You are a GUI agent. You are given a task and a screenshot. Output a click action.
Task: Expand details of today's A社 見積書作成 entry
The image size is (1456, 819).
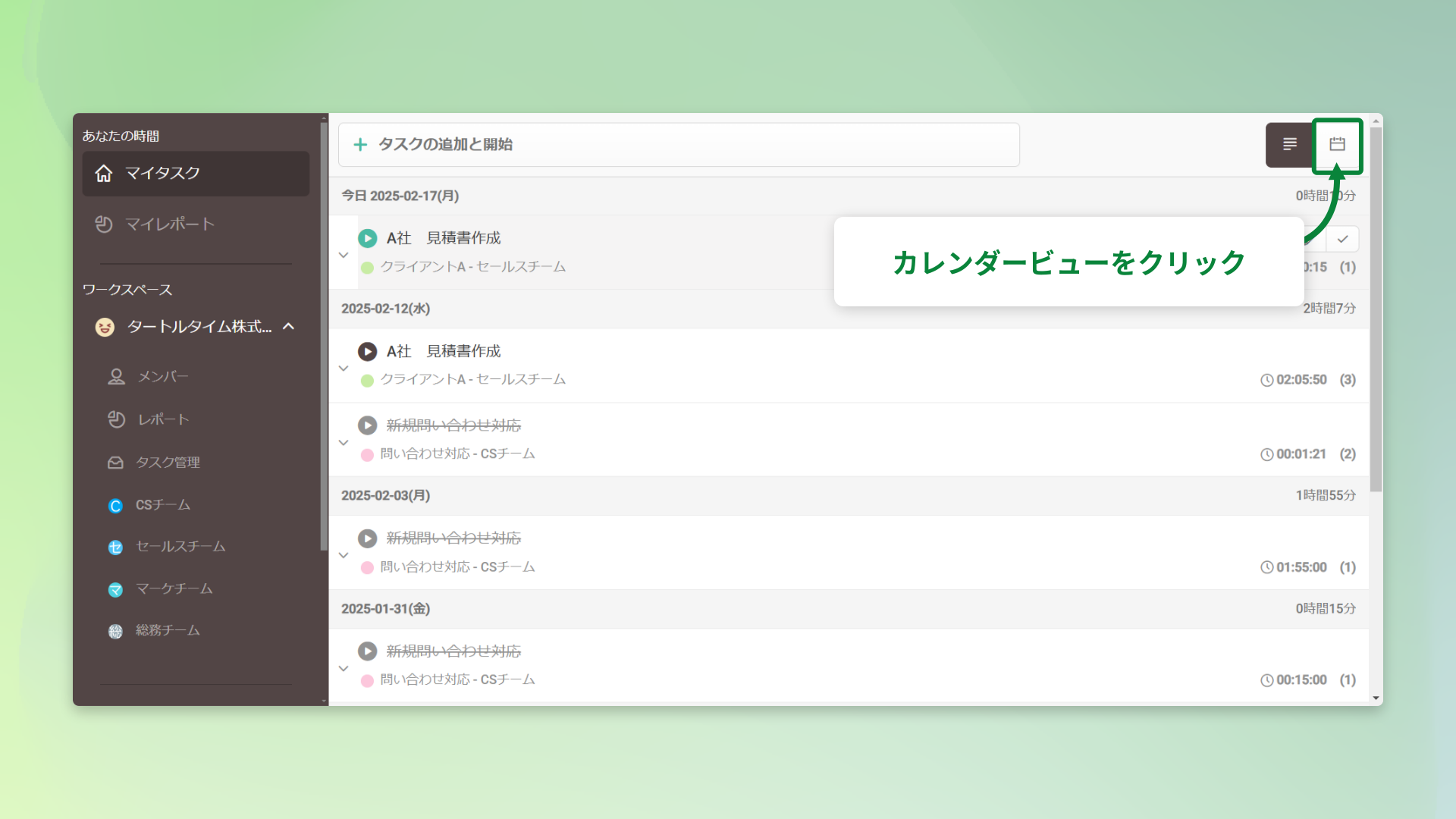pos(344,255)
